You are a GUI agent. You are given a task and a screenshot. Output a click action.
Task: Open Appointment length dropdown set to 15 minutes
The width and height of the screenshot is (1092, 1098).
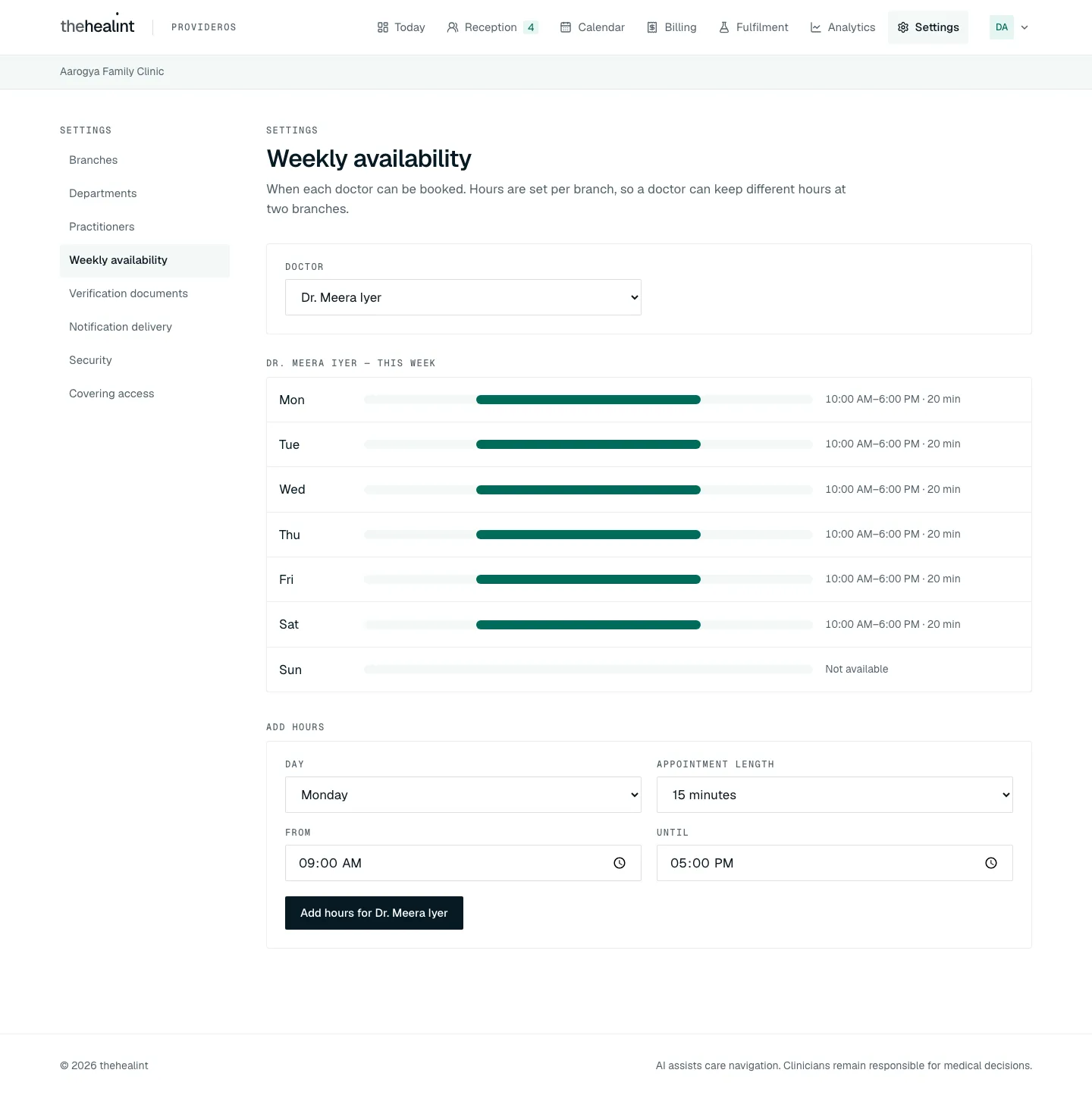click(835, 795)
